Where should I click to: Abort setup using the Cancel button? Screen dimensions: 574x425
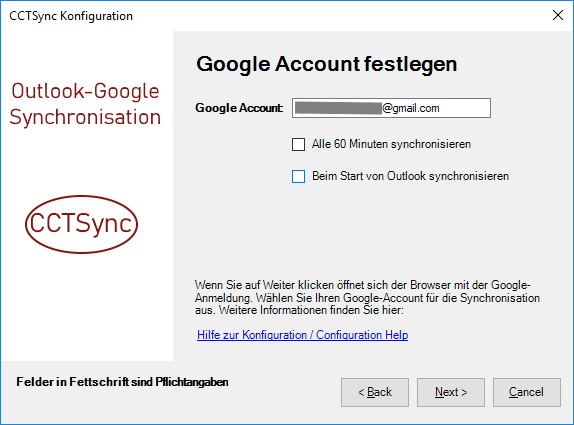point(526,392)
